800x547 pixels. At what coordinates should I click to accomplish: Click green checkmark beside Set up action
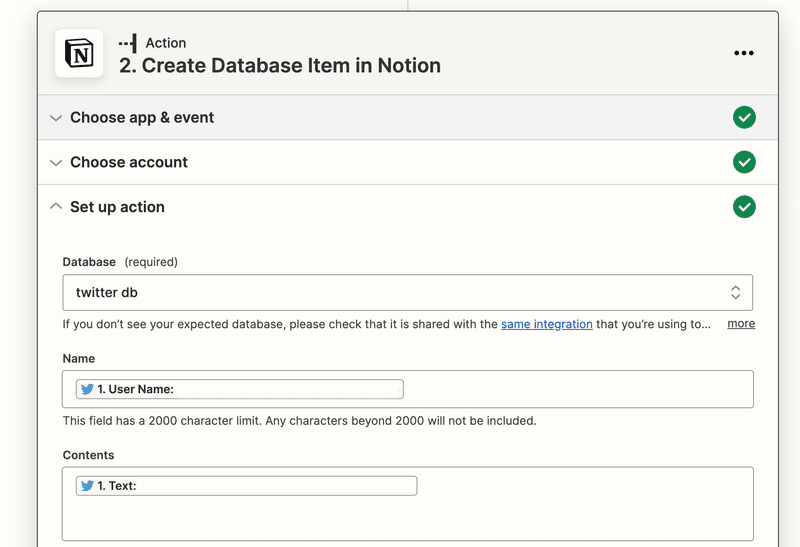(x=744, y=207)
